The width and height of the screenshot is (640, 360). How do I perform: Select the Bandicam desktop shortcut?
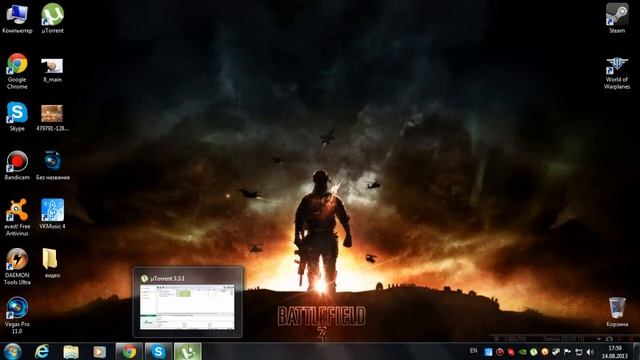[17, 165]
